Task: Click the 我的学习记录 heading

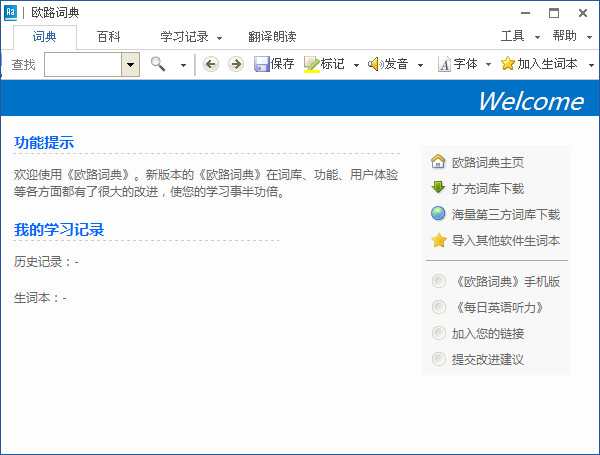Action: [x=59, y=230]
